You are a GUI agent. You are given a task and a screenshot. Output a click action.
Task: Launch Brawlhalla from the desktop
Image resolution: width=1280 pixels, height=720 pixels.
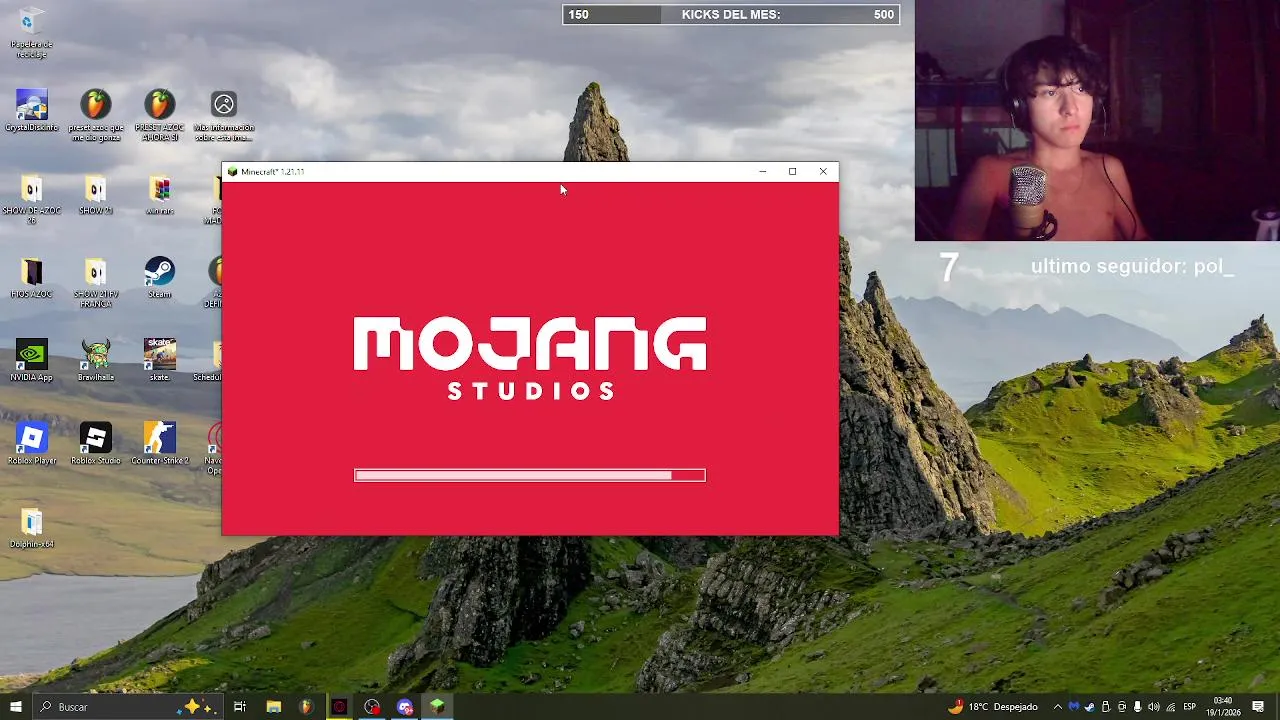[x=96, y=361]
